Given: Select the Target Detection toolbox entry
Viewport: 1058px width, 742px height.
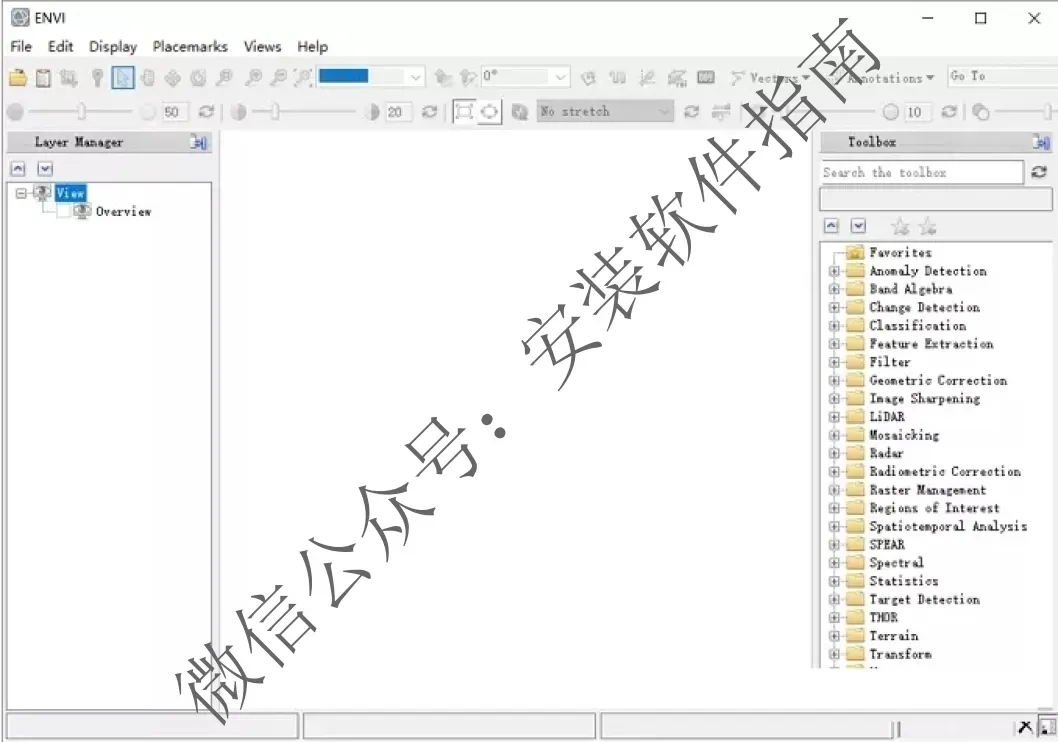Looking at the screenshot, I should (x=924, y=599).
